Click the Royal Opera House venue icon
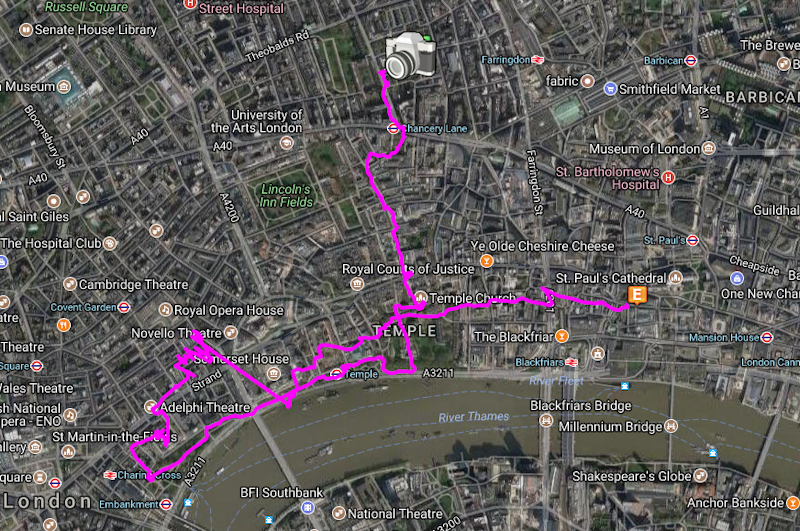The width and height of the screenshot is (800, 531). pos(165,310)
